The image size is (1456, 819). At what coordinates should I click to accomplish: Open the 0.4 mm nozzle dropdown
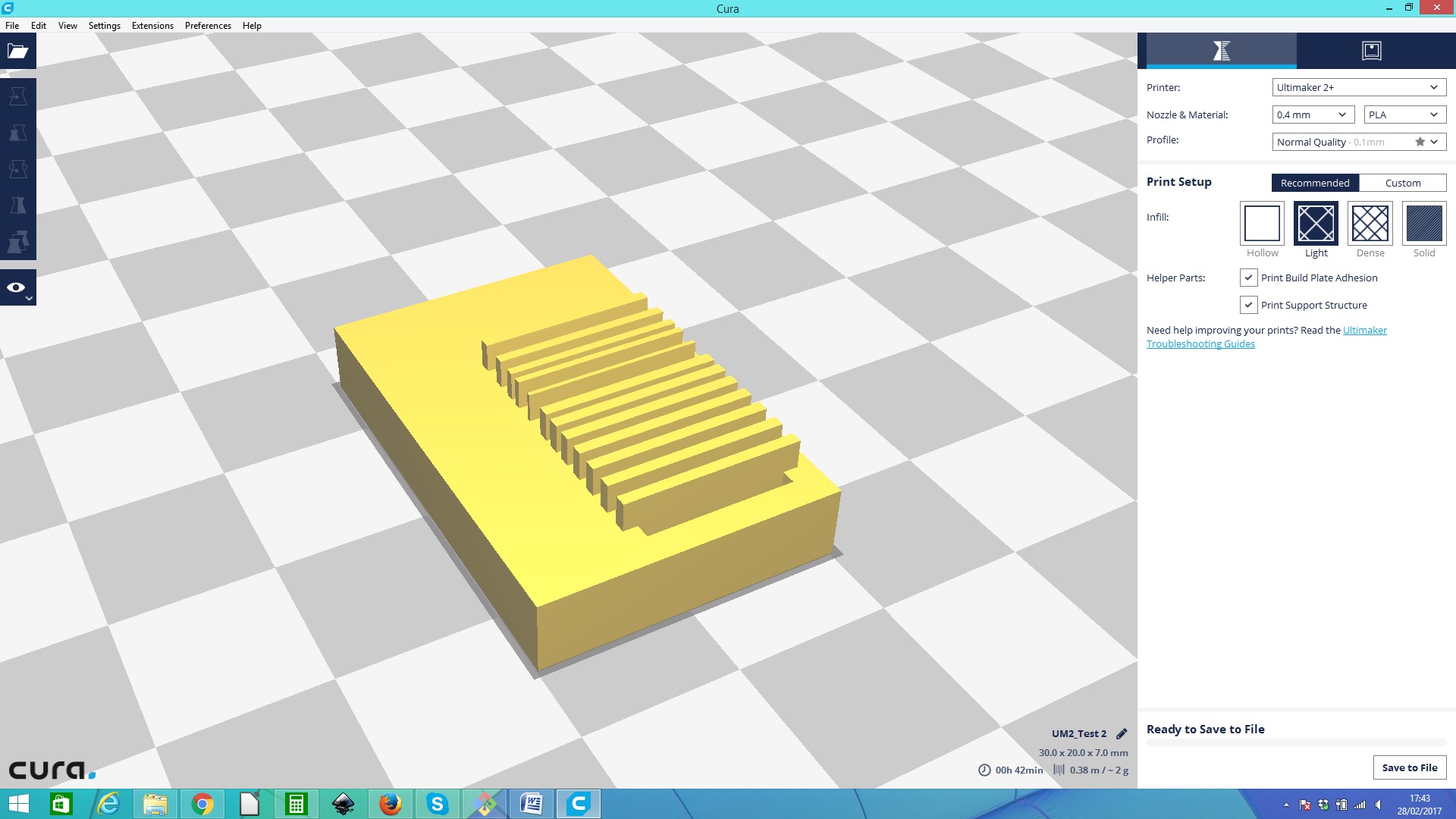[1313, 115]
